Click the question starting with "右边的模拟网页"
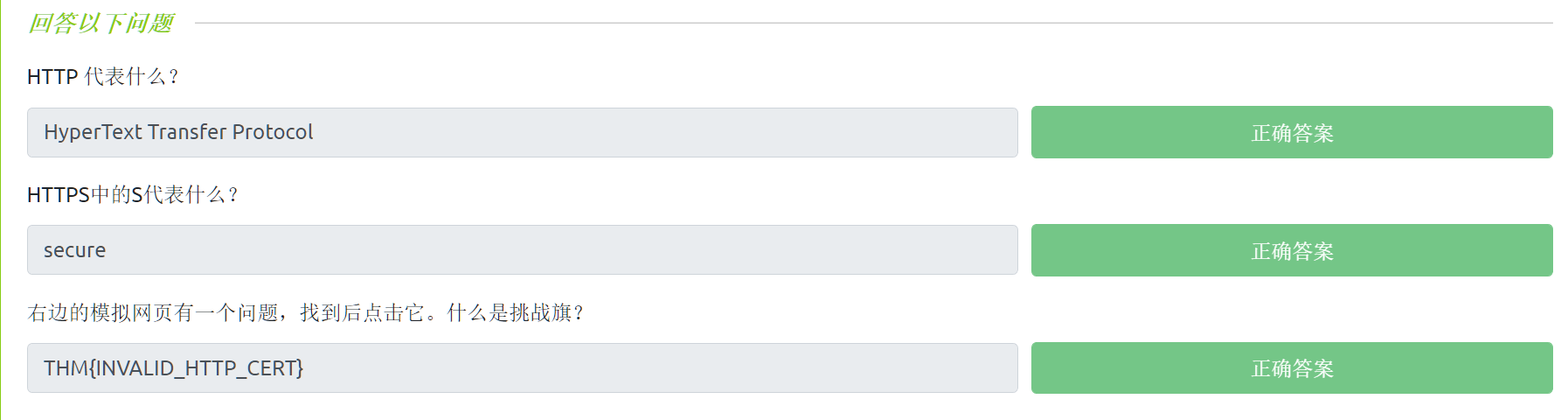This screenshot has height=420, width=1568. (x=306, y=312)
